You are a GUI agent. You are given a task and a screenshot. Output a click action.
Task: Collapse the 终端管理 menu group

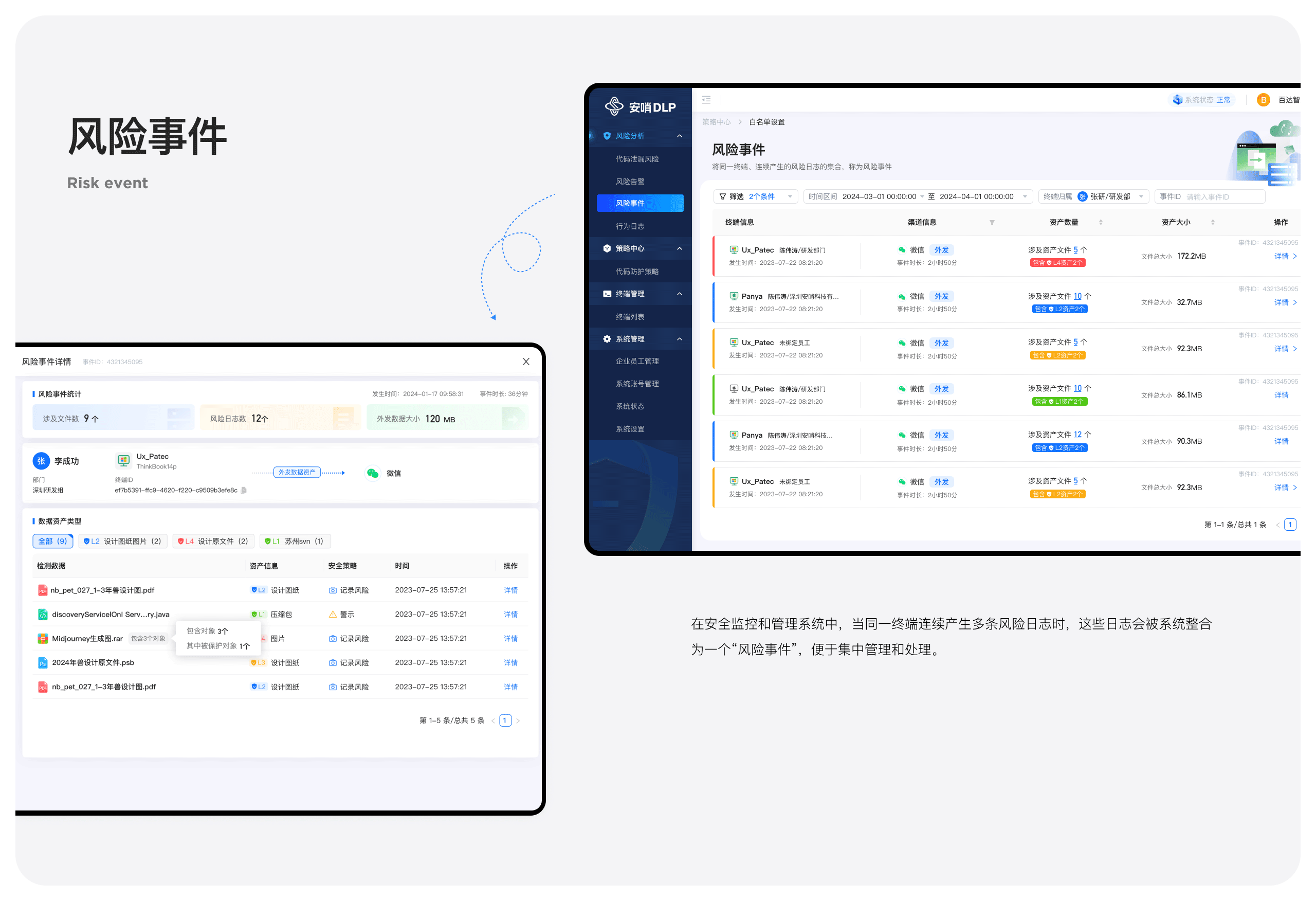[x=679, y=294]
